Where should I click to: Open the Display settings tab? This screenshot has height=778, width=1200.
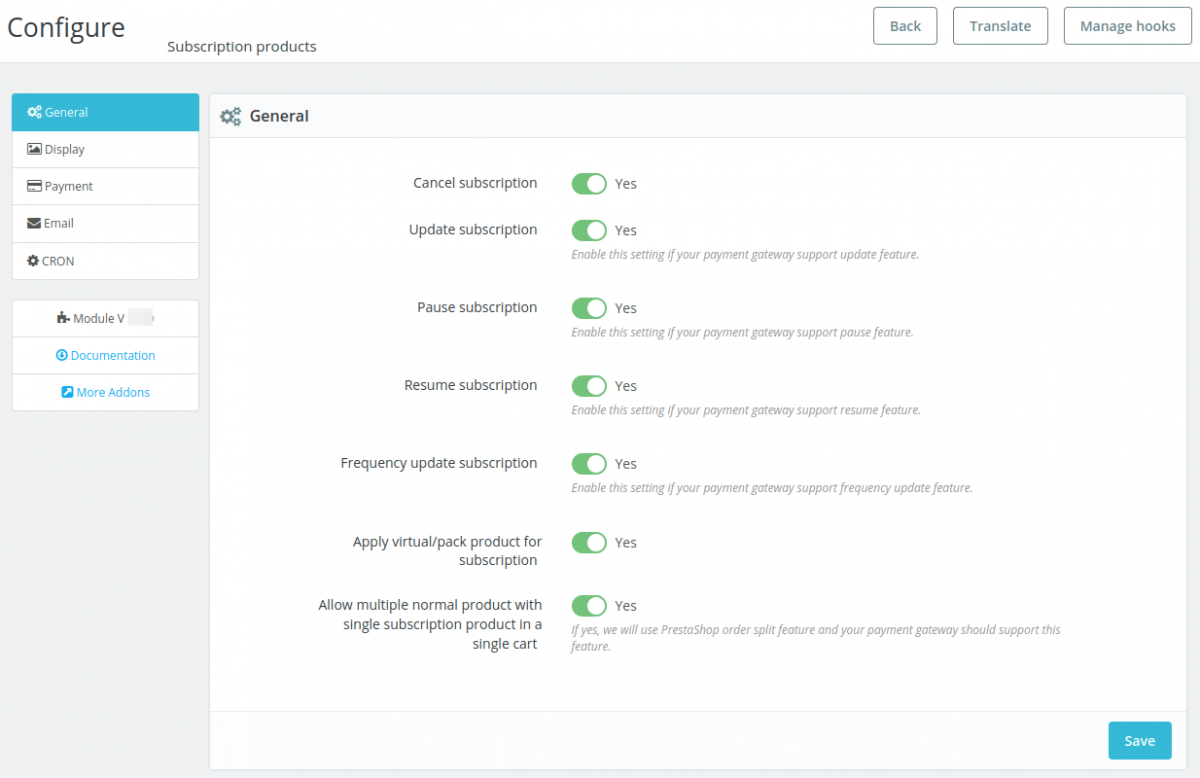[65, 149]
